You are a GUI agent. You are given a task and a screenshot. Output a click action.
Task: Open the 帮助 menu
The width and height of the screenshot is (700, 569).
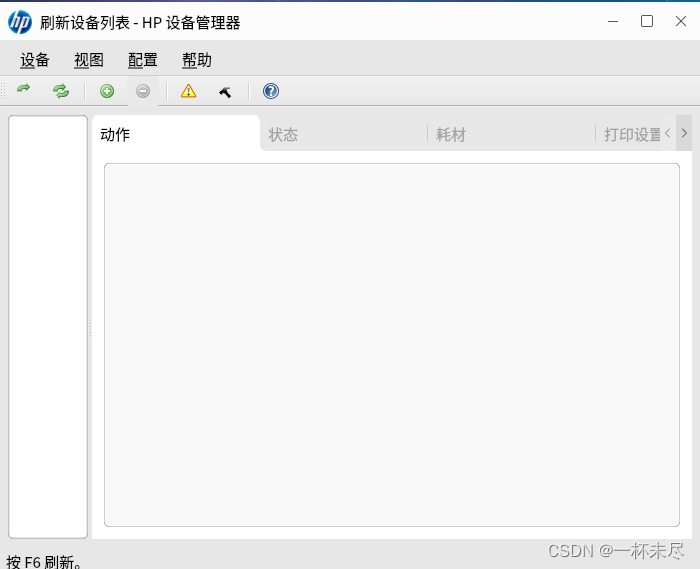(x=197, y=60)
